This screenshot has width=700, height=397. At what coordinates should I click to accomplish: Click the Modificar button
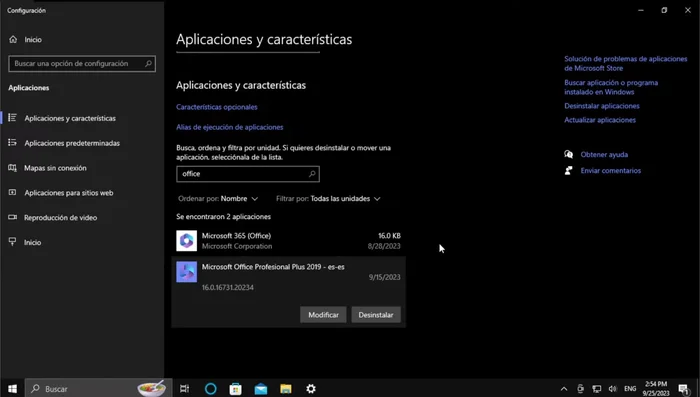click(x=323, y=315)
